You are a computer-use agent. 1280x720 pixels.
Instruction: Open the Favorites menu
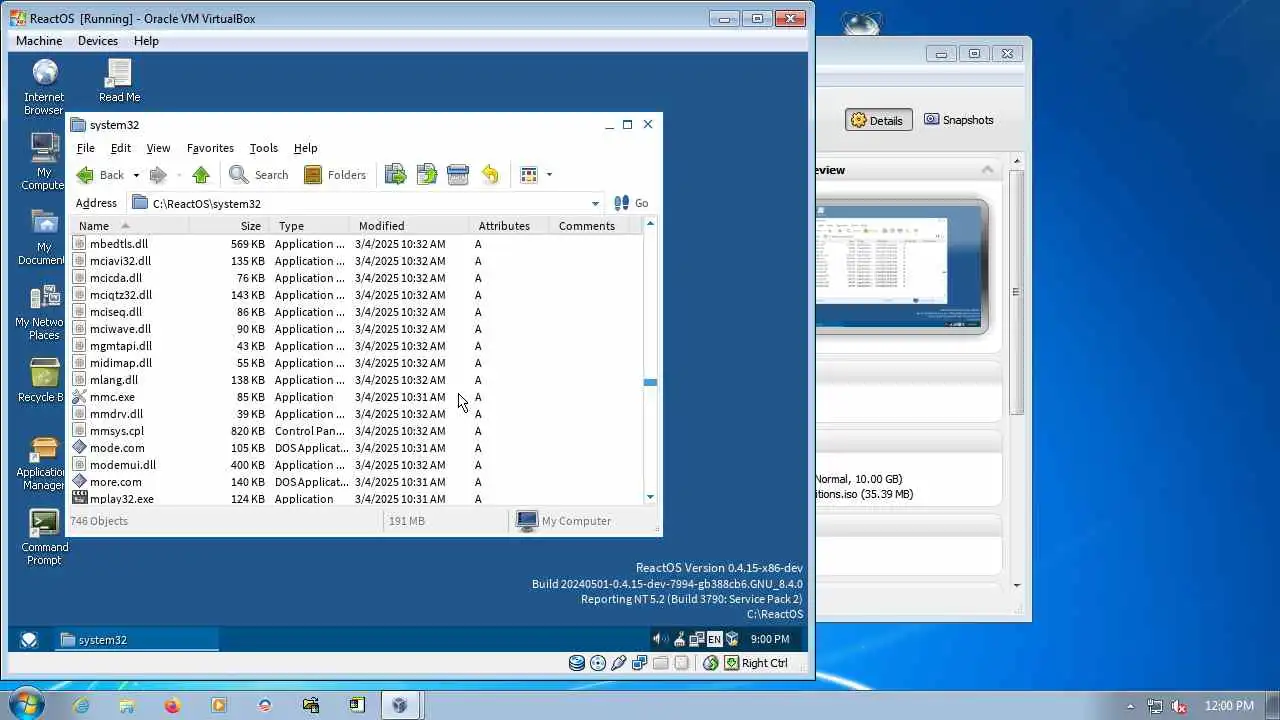pos(210,148)
